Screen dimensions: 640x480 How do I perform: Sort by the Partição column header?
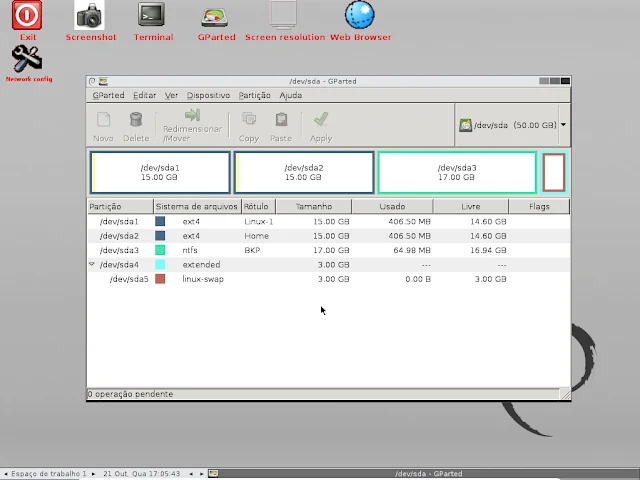click(120, 207)
